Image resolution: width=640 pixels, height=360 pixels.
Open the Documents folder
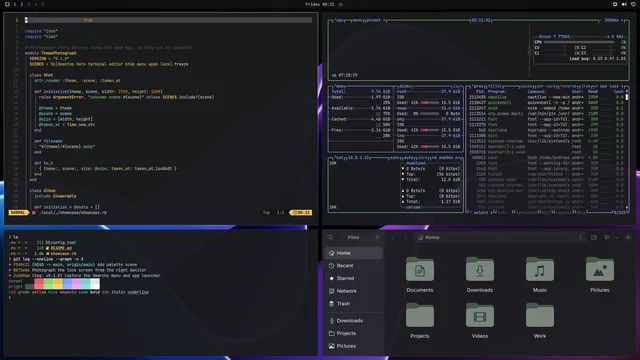pyautogui.click(x=420, y=275)
